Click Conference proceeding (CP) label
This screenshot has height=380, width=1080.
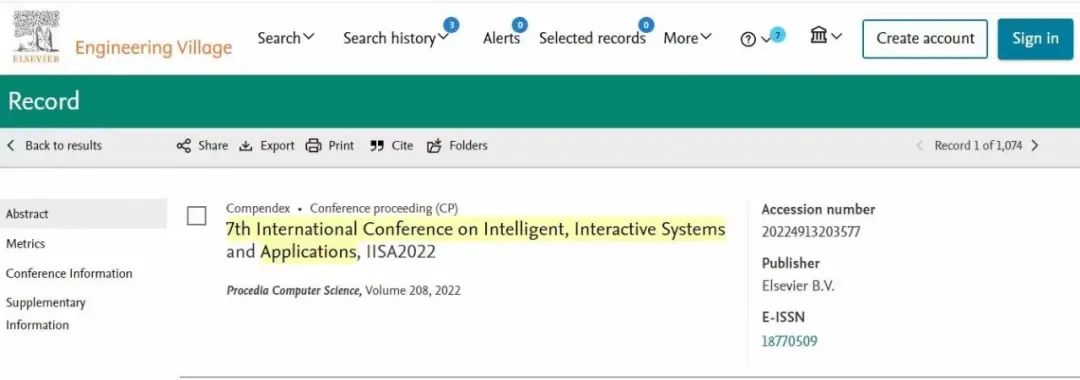(x=384, y=208)
